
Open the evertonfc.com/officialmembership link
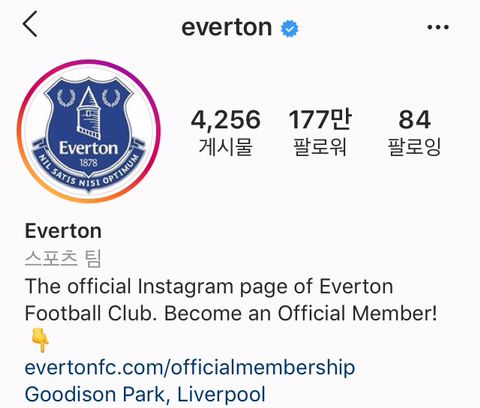[x=190, y=367]
